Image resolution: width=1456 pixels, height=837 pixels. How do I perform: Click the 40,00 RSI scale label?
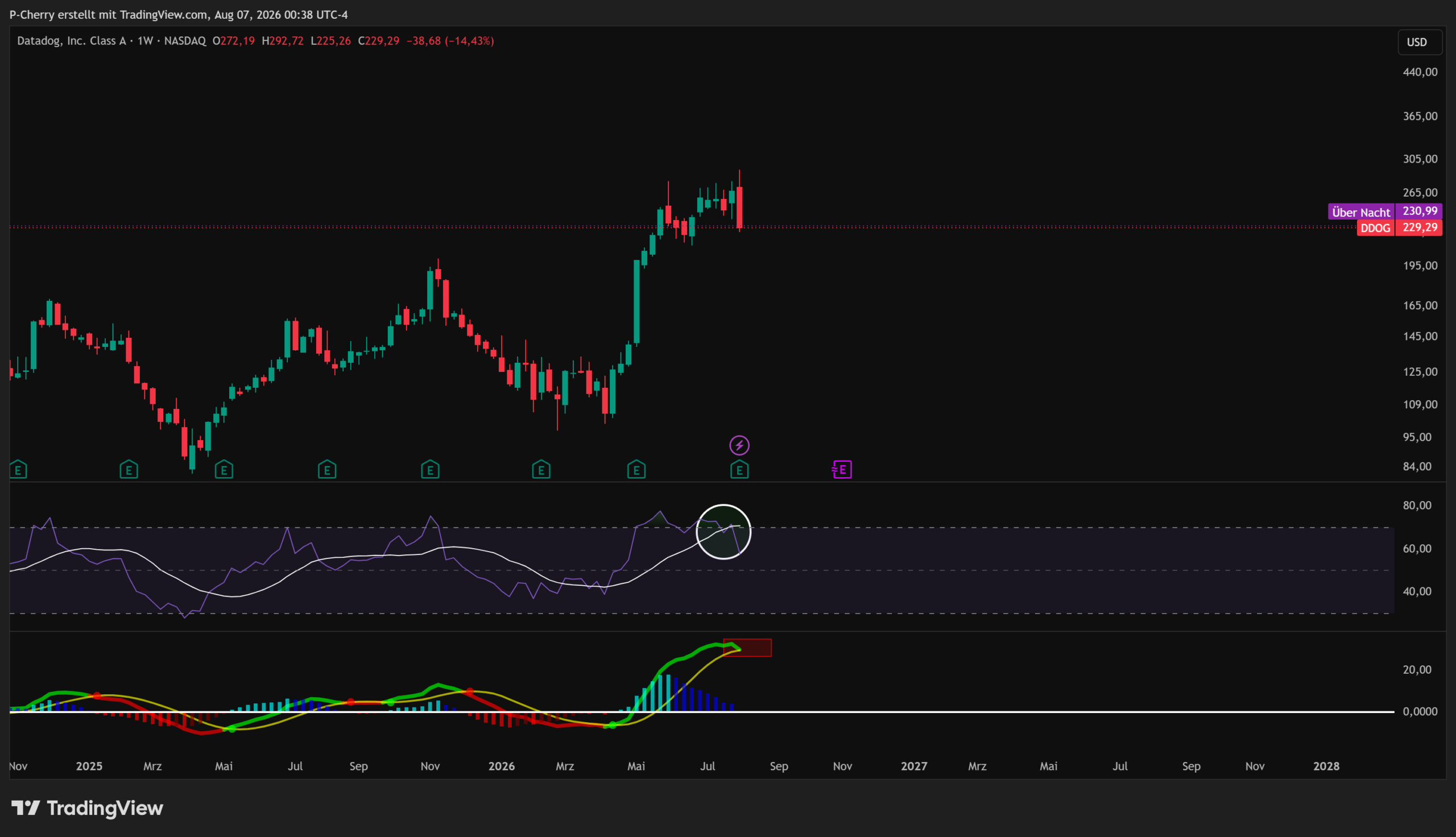[x=1417, y=591]
